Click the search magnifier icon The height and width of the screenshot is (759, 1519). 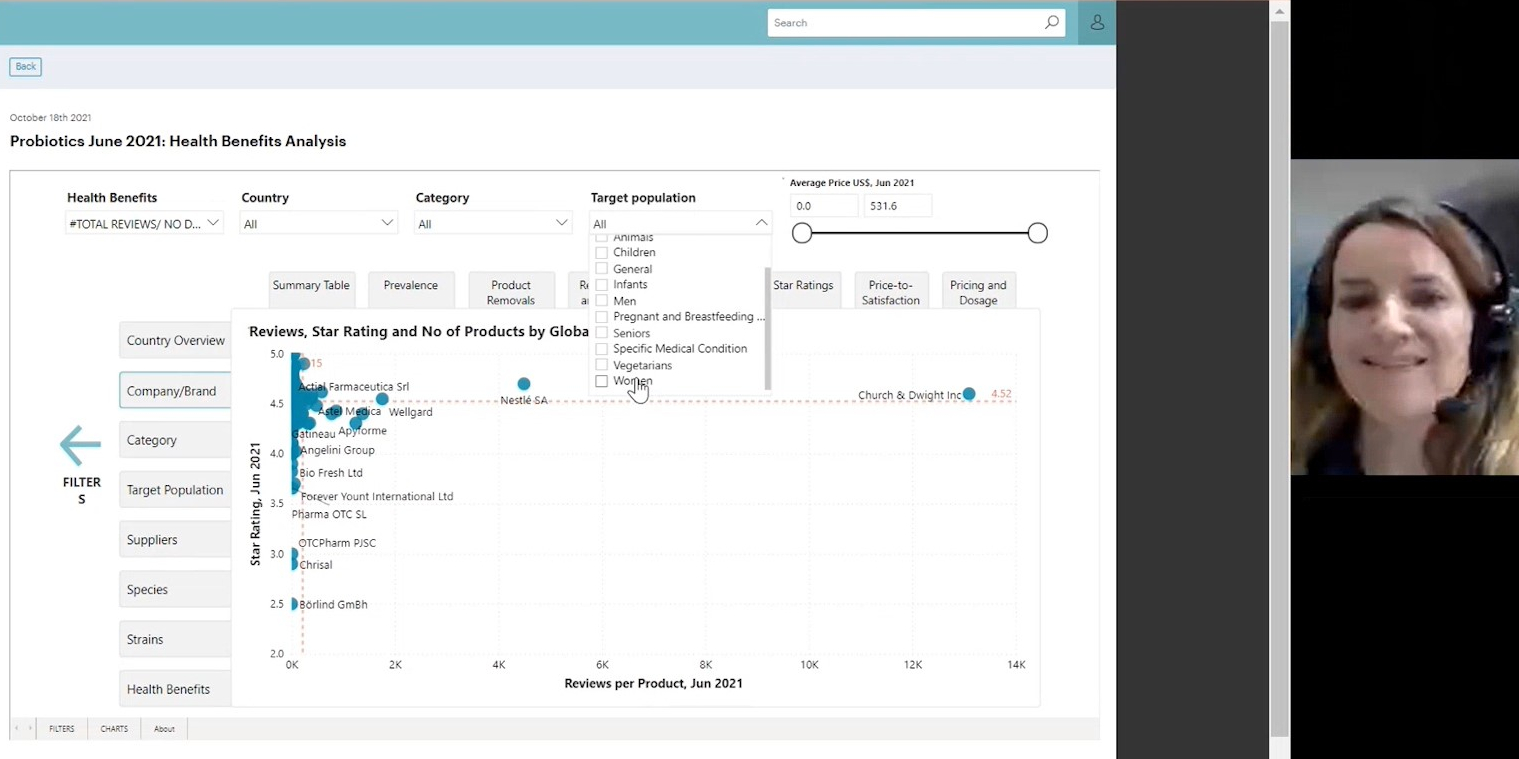(x=1051, y=22)
